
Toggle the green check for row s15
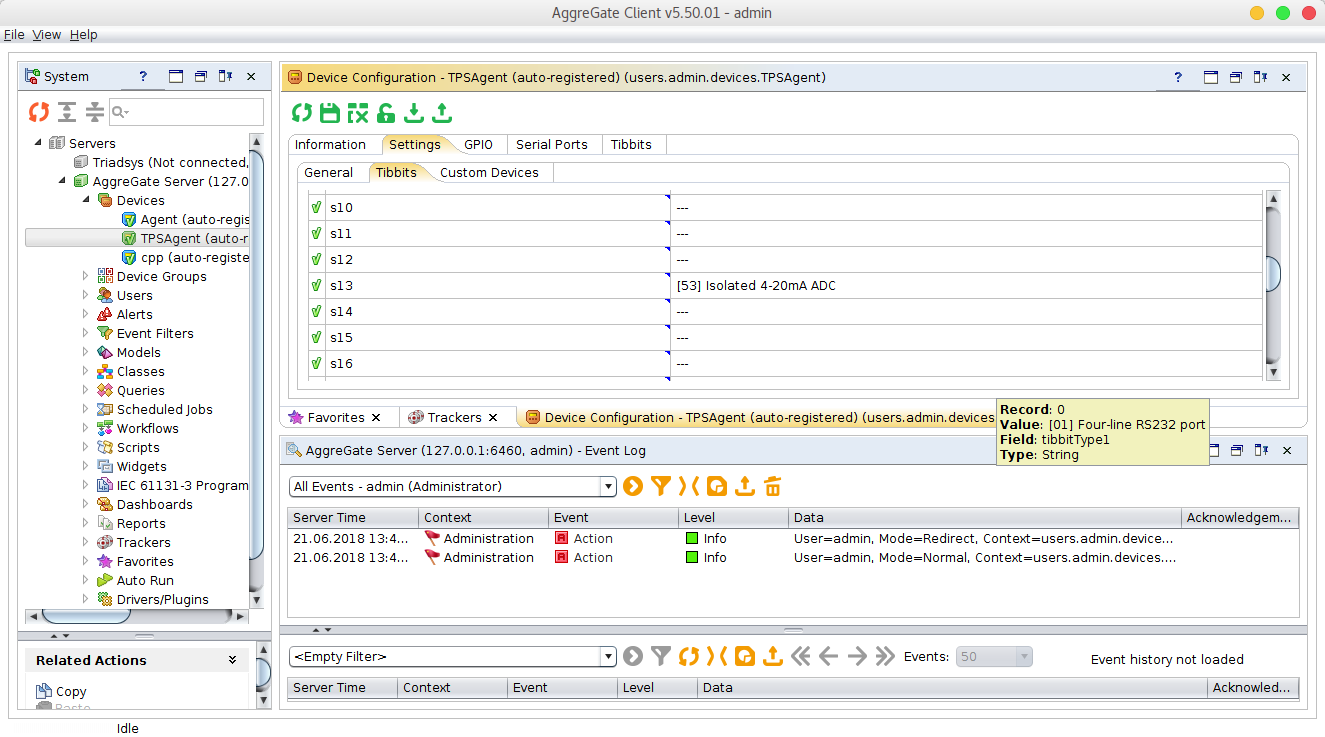(317, 337)
